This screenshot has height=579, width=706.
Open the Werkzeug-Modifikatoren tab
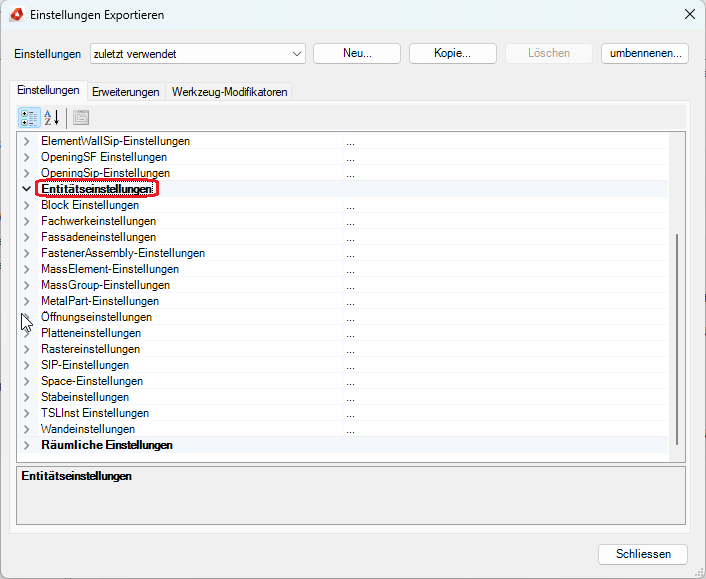[229, 92]
